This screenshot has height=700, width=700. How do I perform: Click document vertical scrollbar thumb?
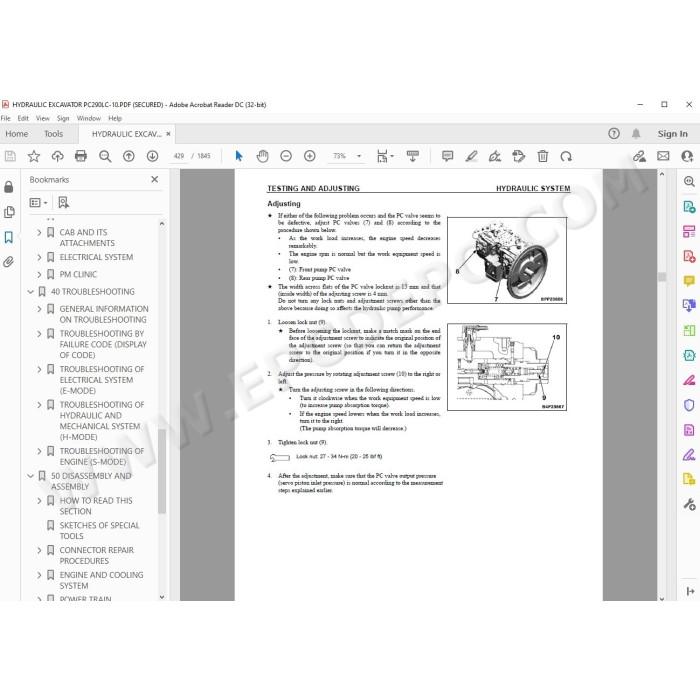pyautogui.click(x=662, y=277)
